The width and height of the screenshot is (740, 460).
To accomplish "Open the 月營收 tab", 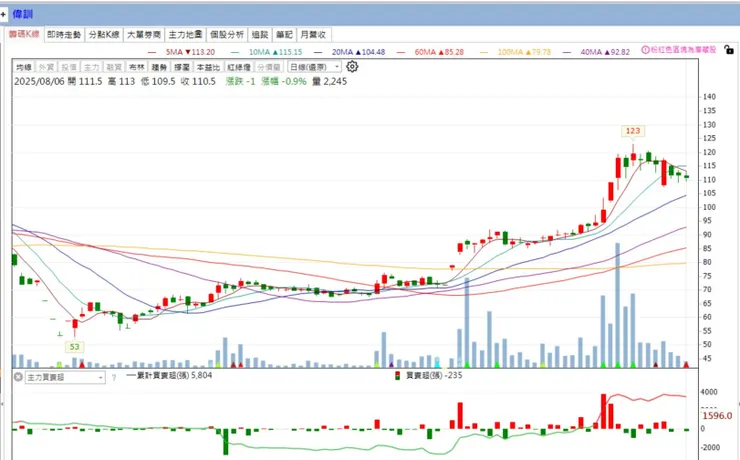I will tap(313, 34).
